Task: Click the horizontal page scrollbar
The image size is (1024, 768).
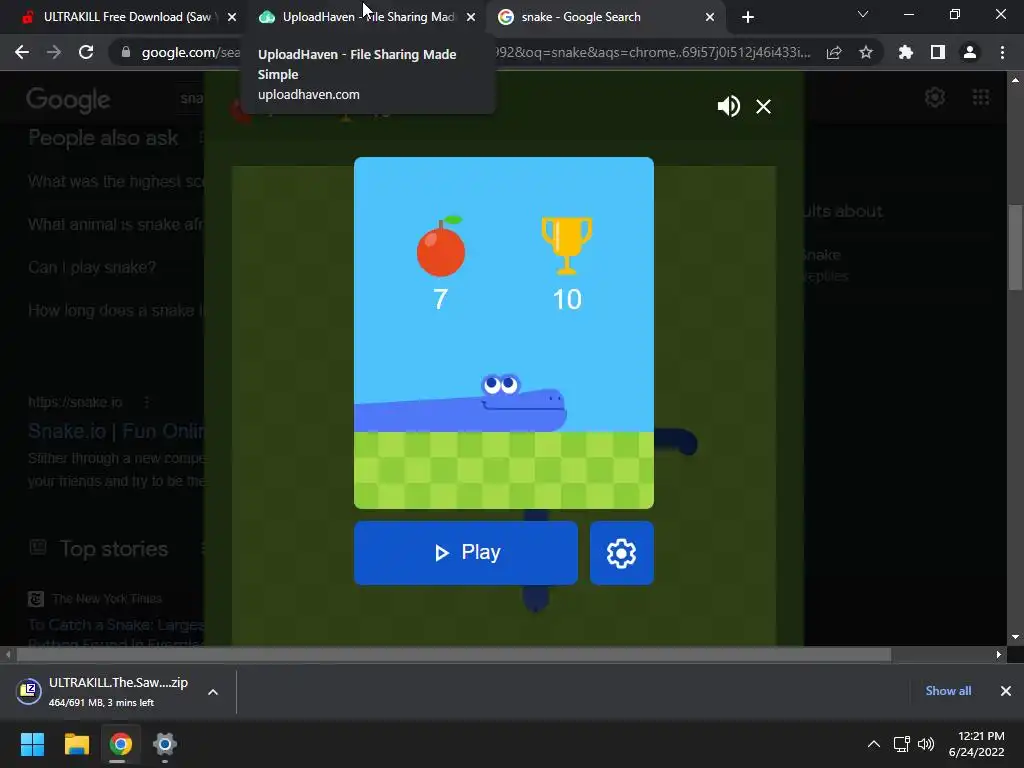Action: point(454,654)
